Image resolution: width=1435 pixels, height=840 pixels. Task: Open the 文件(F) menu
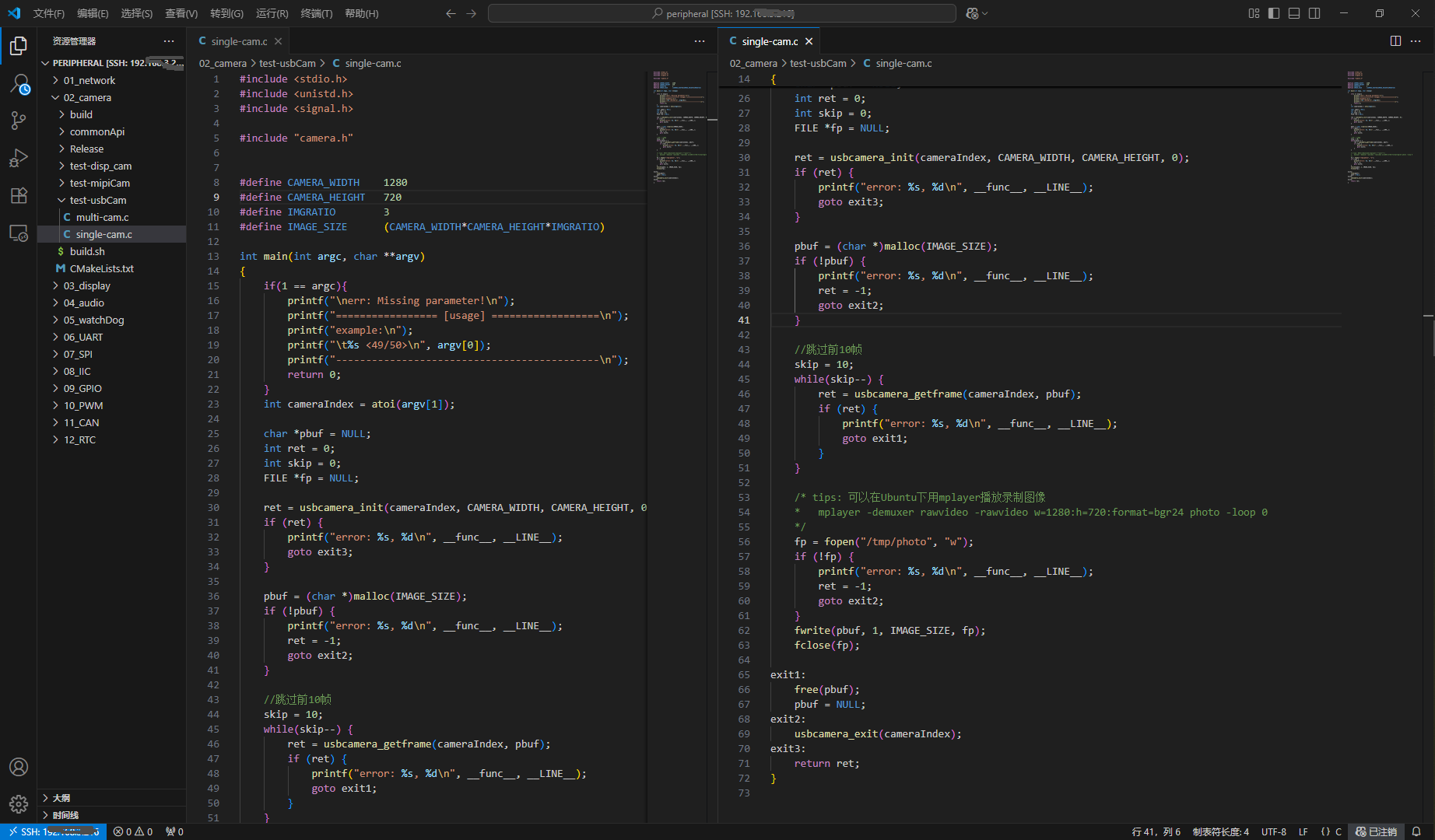pyautogui.click(x=49, y=13)
